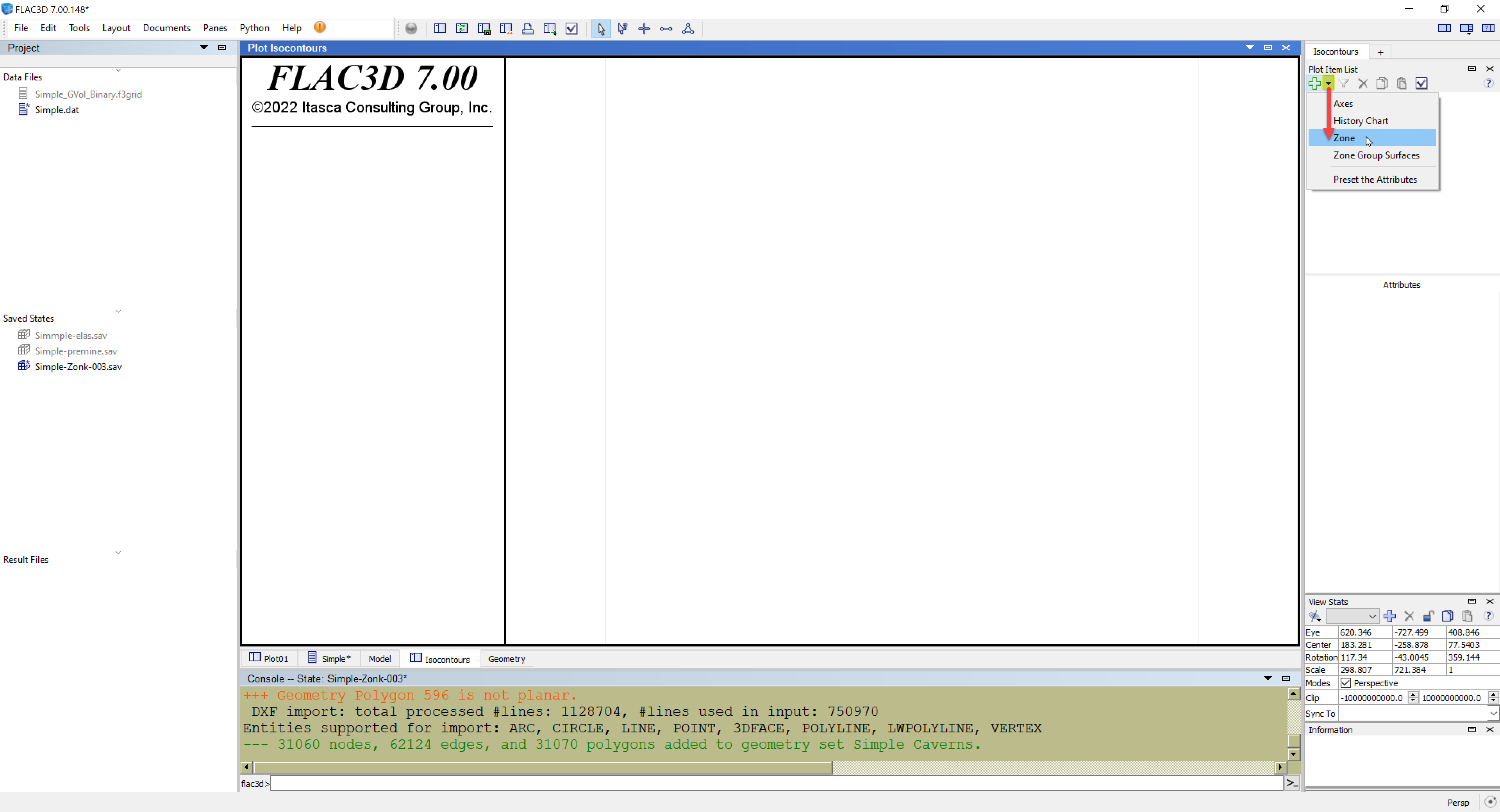The height and width of the screenshot is (812, 1500).
Task: Select Simple-Zonk-003.sav saved state
Action: [x=78, y=367]
